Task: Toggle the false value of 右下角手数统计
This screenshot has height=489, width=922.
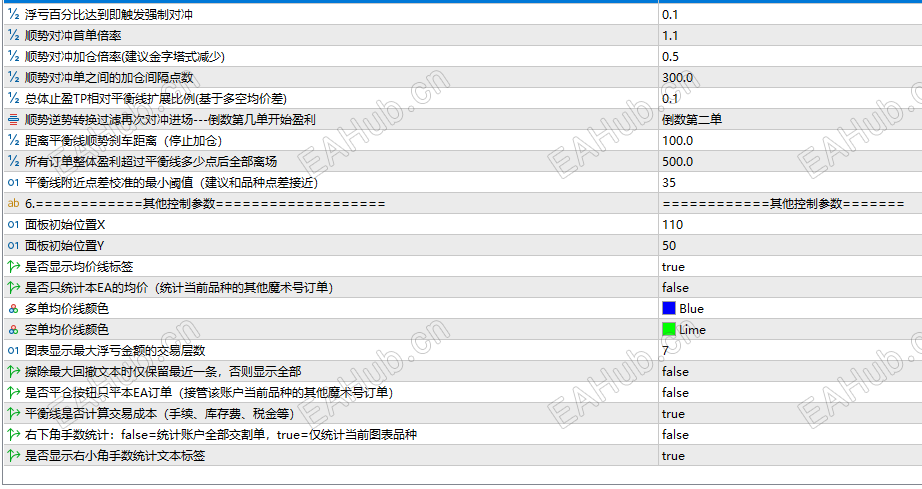Action: (675, 435)
